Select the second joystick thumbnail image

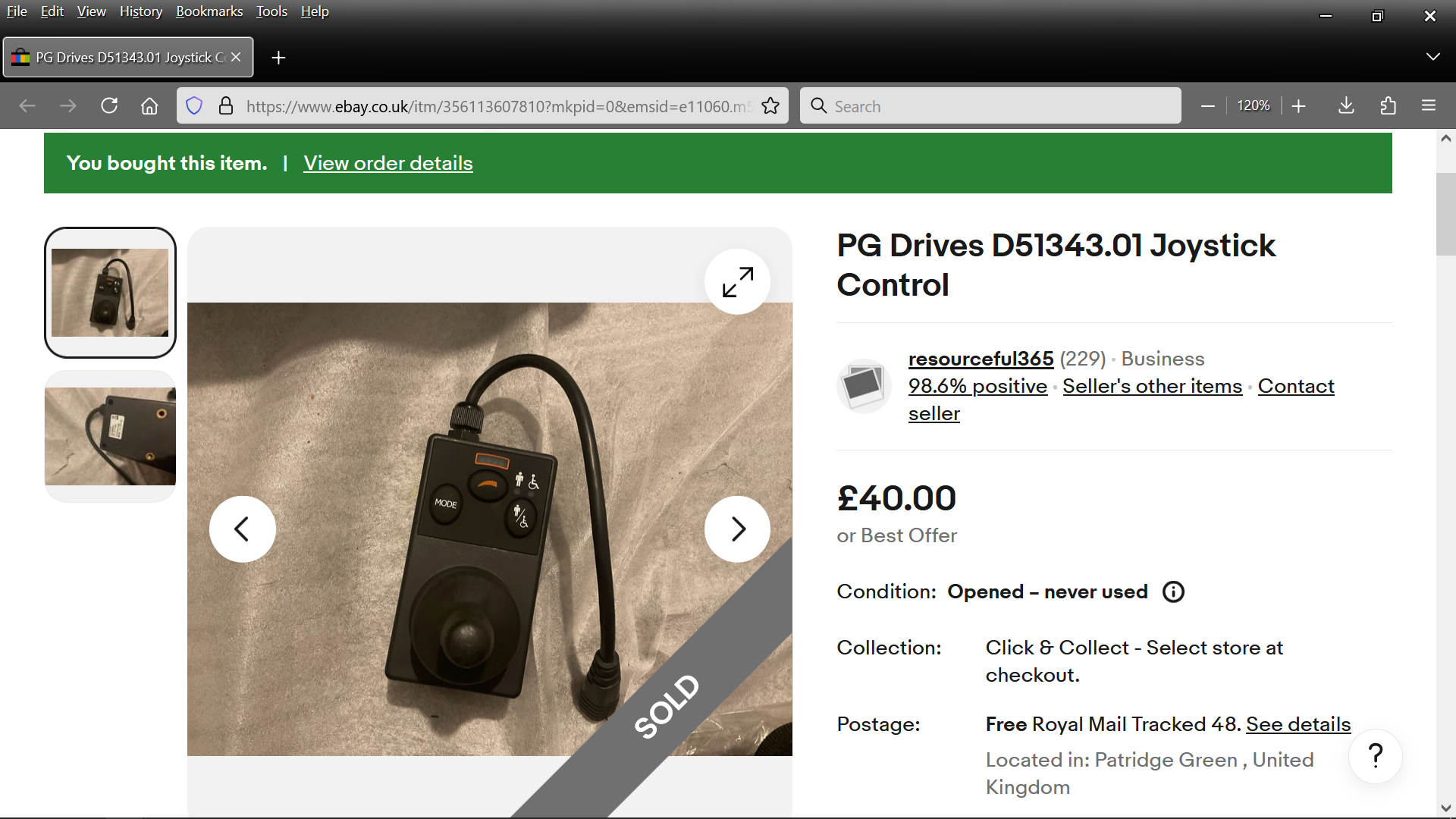(110, 436)
